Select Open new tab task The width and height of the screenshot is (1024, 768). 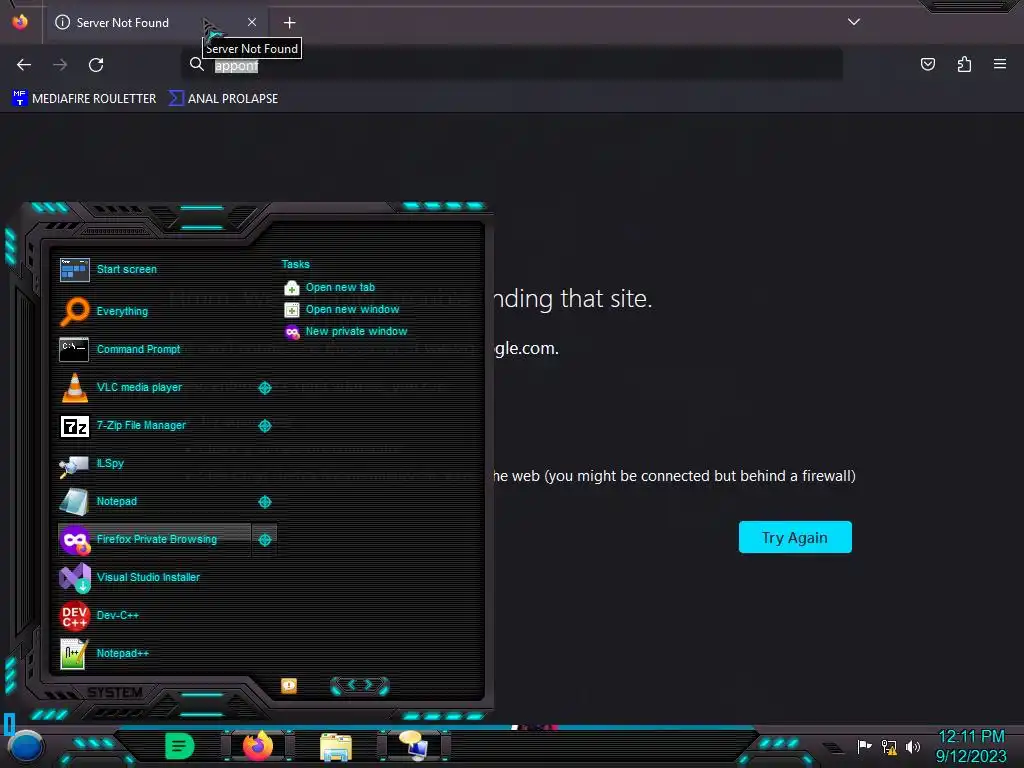(330, 287)
